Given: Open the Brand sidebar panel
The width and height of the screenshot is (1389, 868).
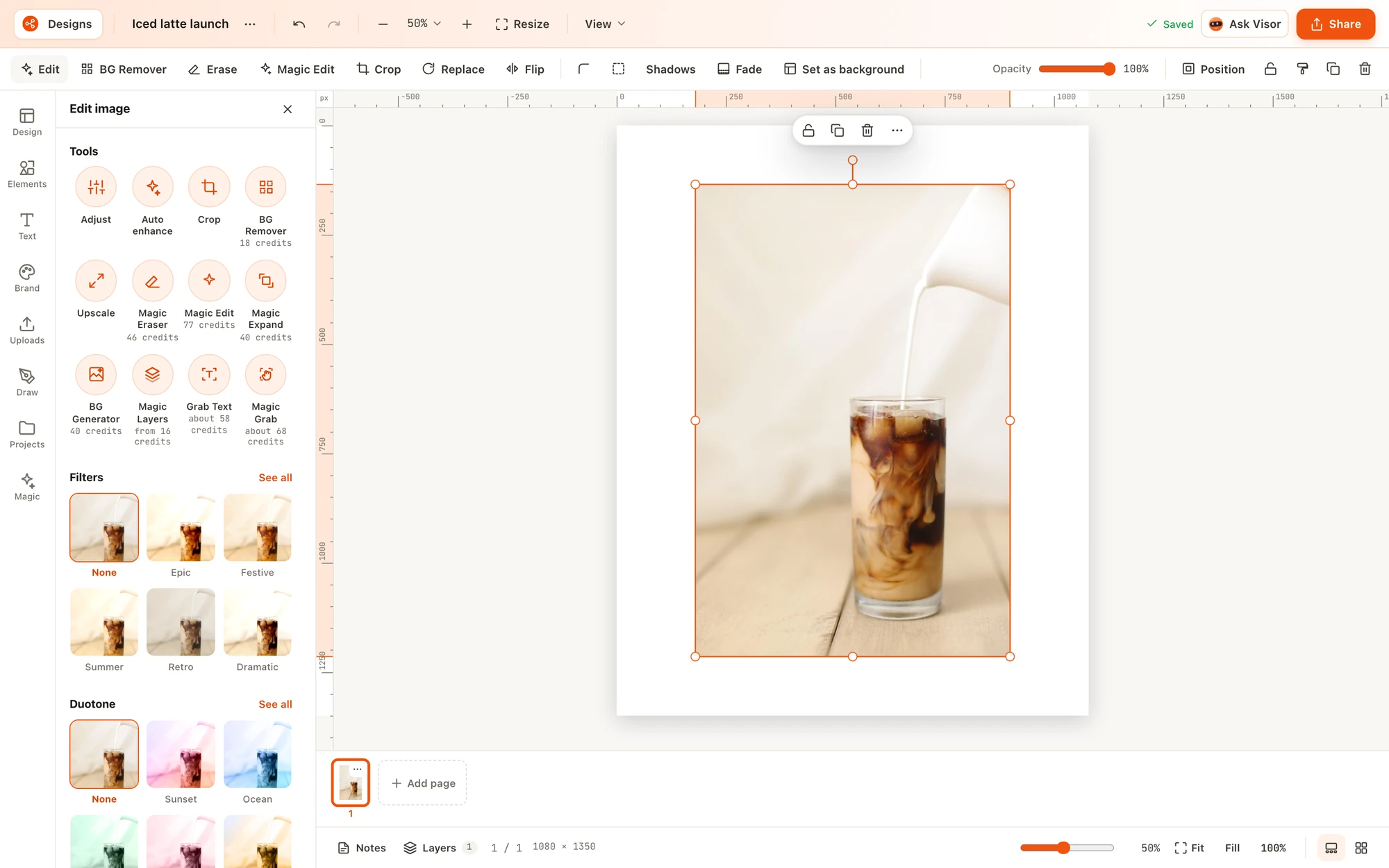Looking at the screenshot, I should pos(27,278).
